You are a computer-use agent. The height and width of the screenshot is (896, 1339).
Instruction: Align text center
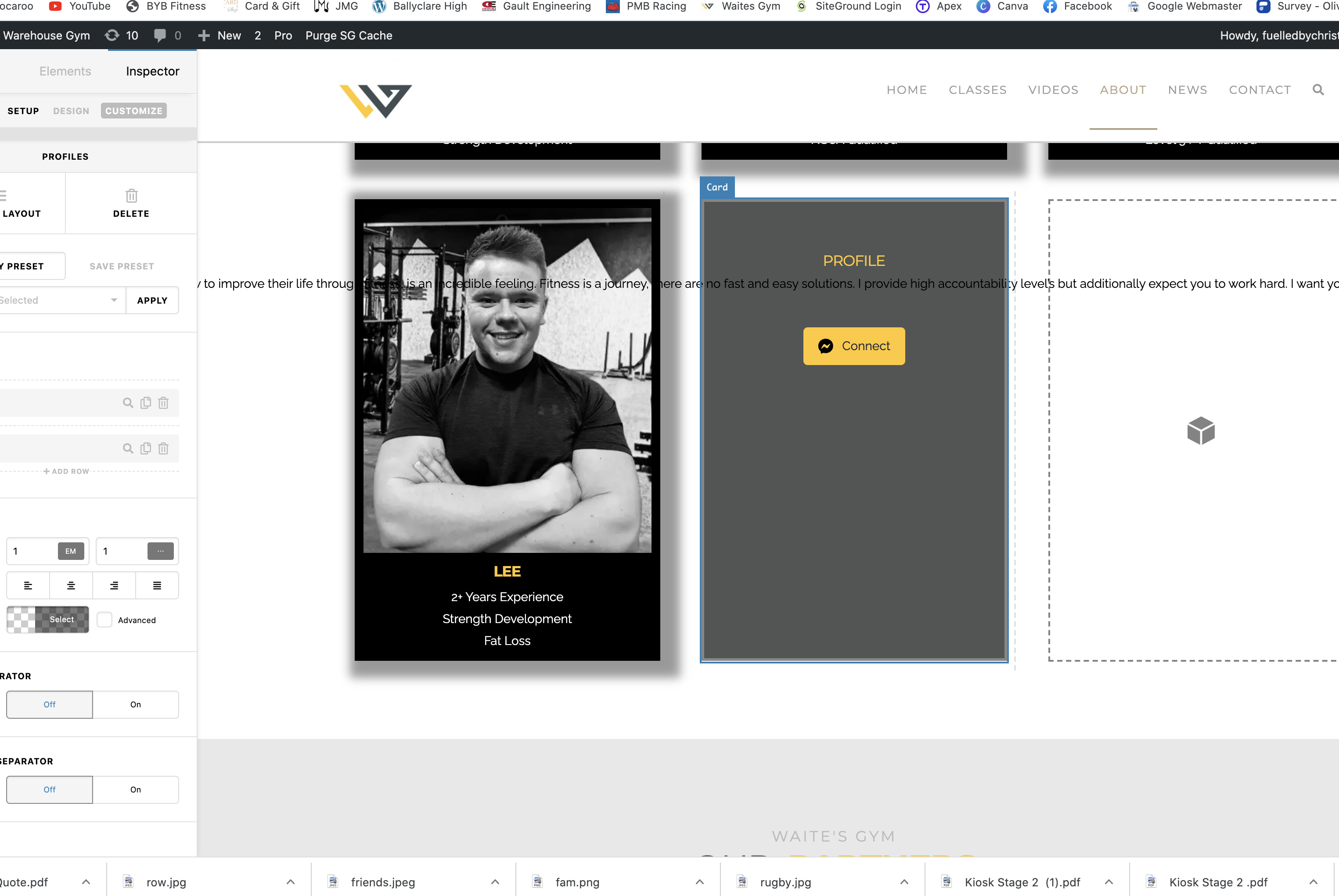tap(71, 585)
